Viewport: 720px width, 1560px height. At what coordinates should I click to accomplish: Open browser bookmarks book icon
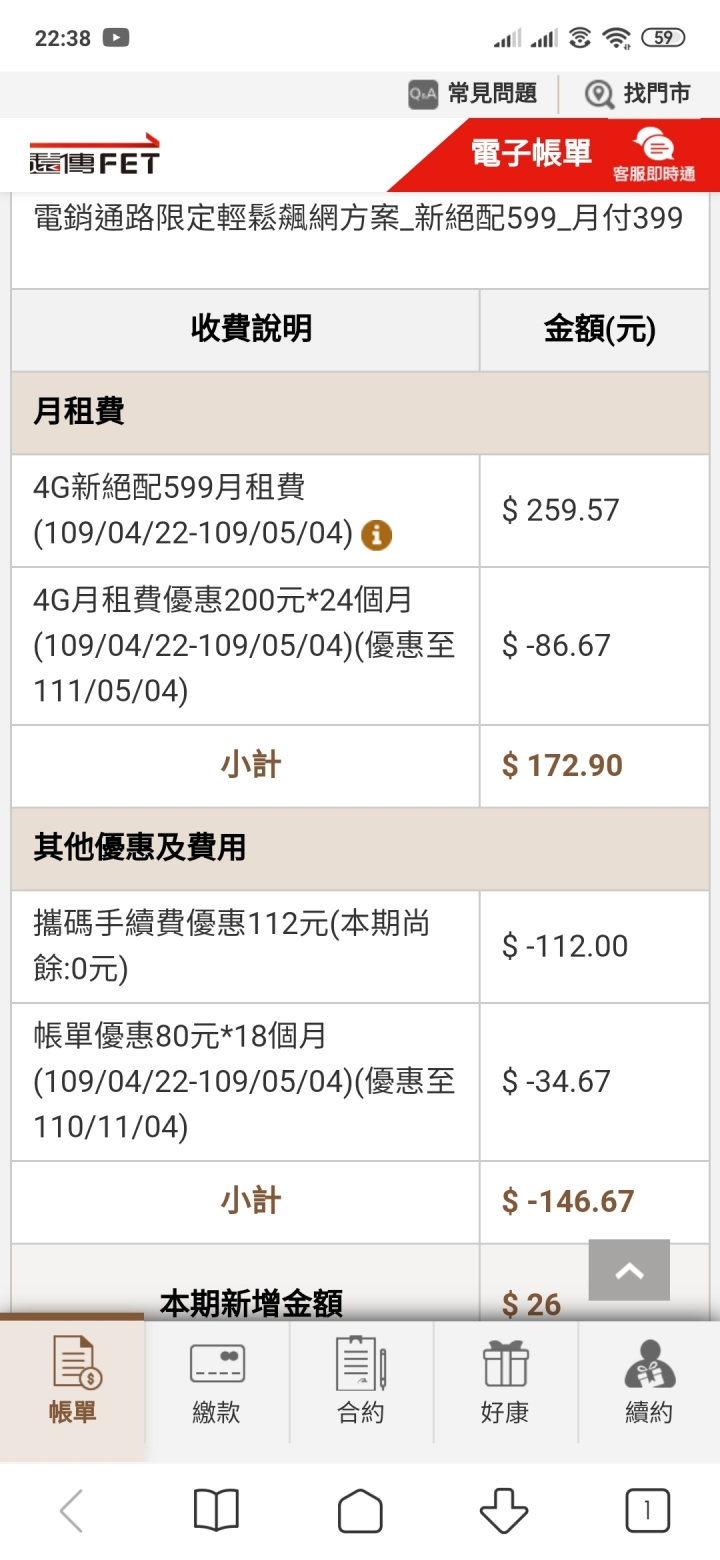(x=216, y=1510)
